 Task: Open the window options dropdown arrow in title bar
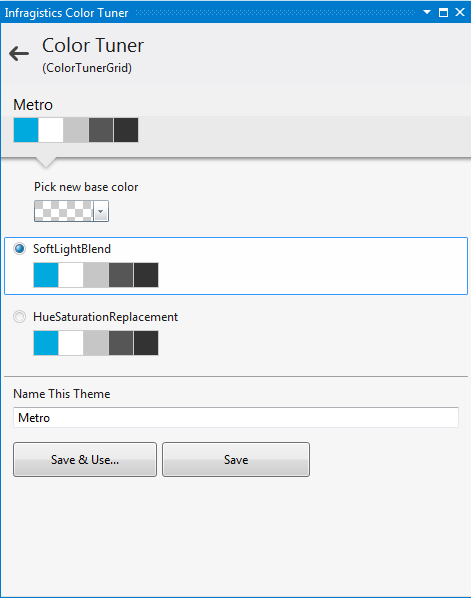[427, 13]
